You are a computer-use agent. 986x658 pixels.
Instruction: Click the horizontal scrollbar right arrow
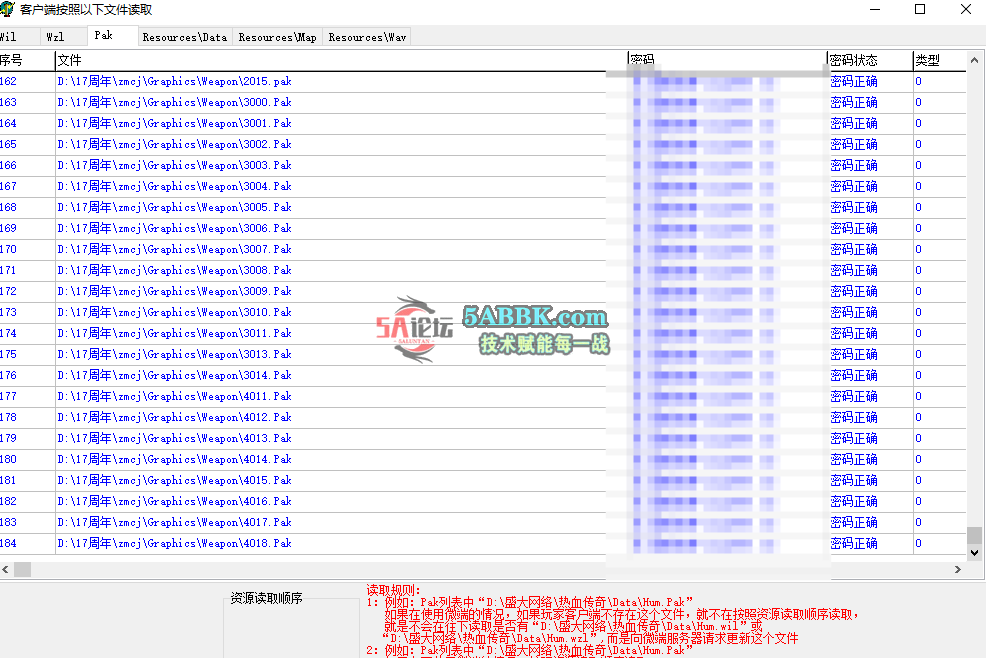958,569
